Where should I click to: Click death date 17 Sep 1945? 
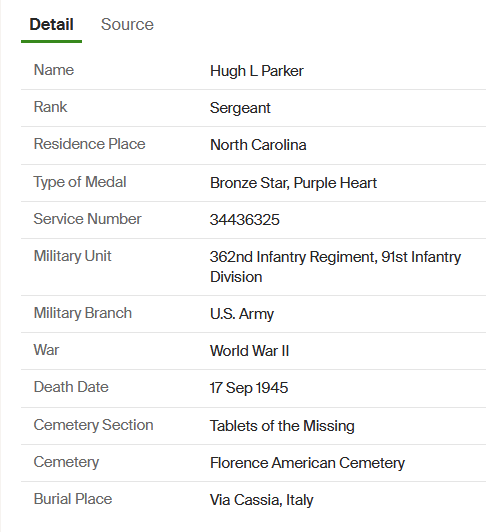249,388
